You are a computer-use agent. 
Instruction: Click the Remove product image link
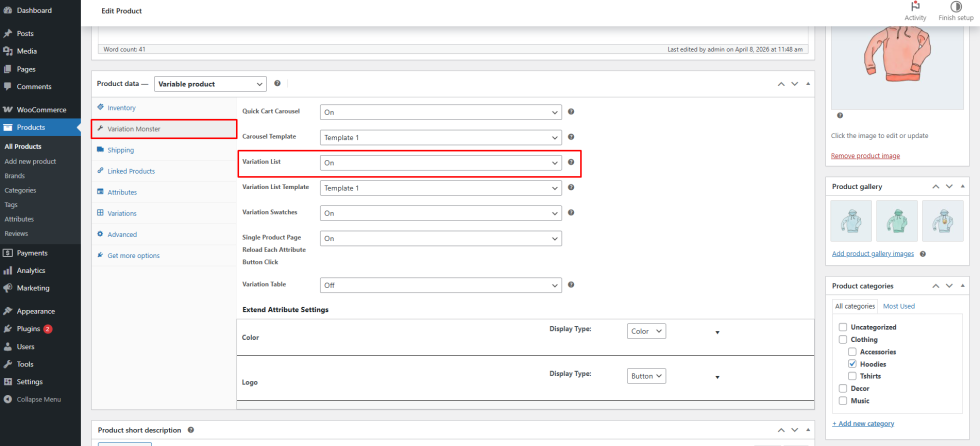pos(865,155)
